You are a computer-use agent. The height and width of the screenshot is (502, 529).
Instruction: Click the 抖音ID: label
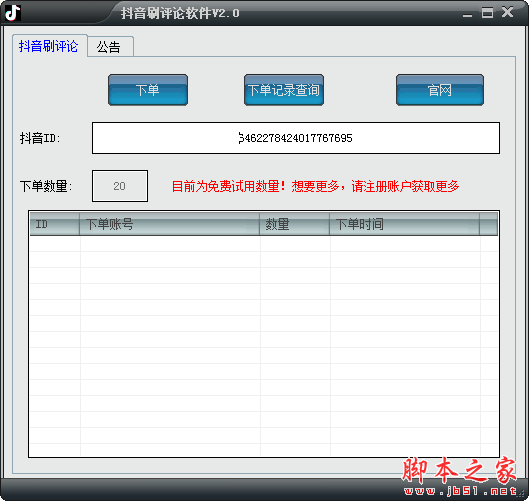point(40,138)
